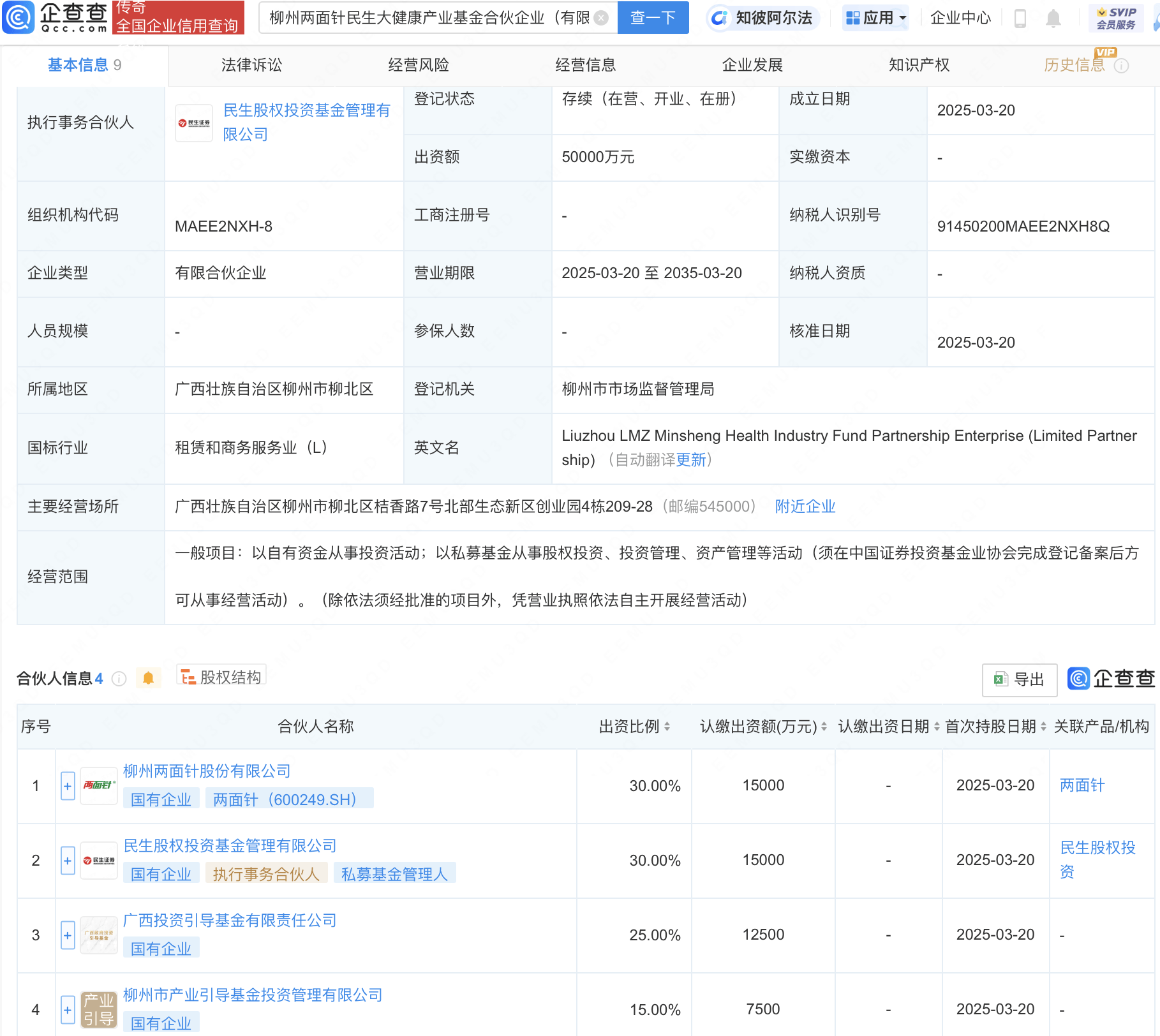Click the 企查查 logo beside export button
Screen dimensions: 1160x1036
click(x=1111, y=679)
